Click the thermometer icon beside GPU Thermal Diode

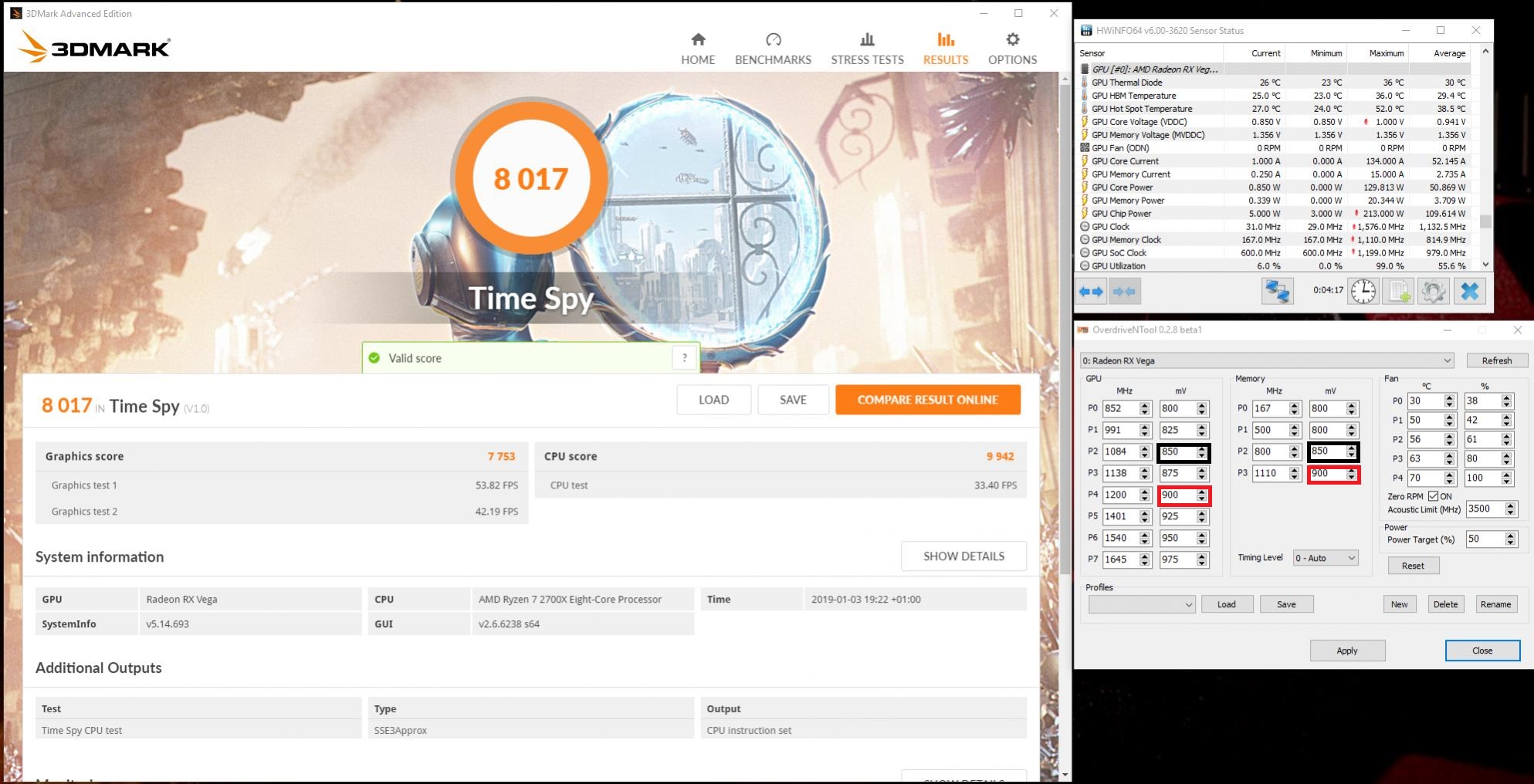1085,83
